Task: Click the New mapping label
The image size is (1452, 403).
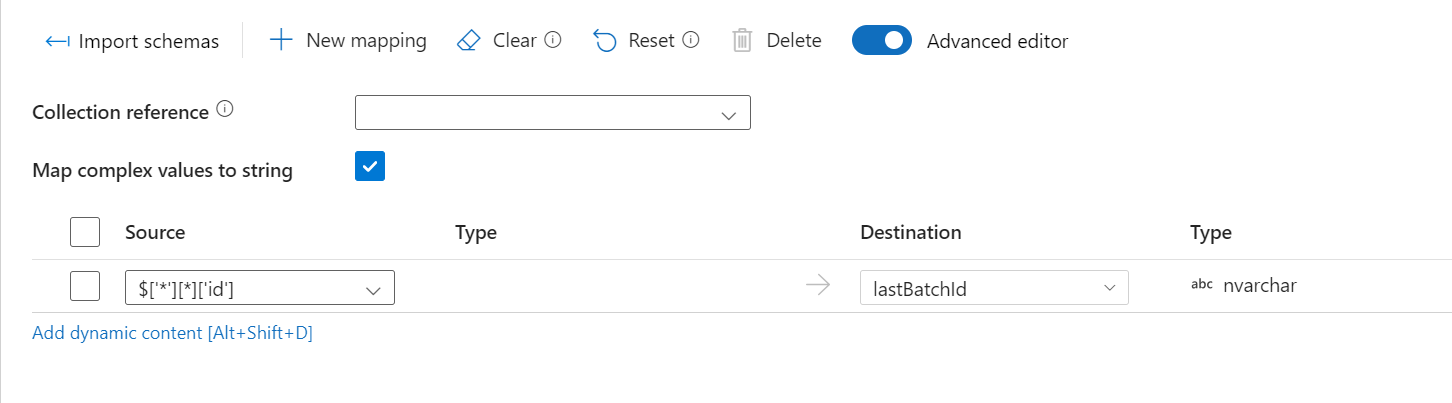Action: point(366,40)
